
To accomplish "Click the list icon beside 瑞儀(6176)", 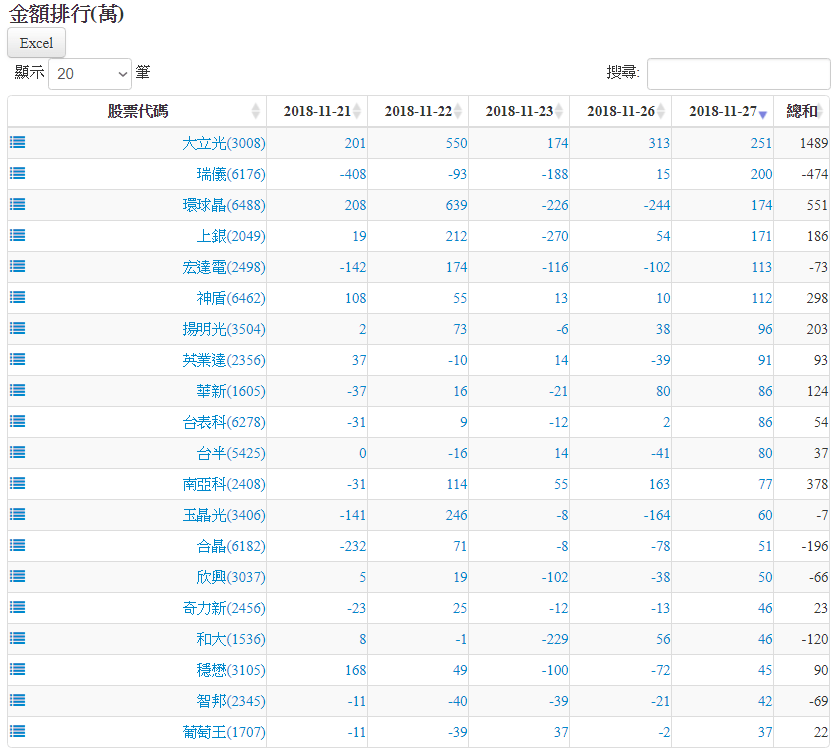I will coord(18,173).
